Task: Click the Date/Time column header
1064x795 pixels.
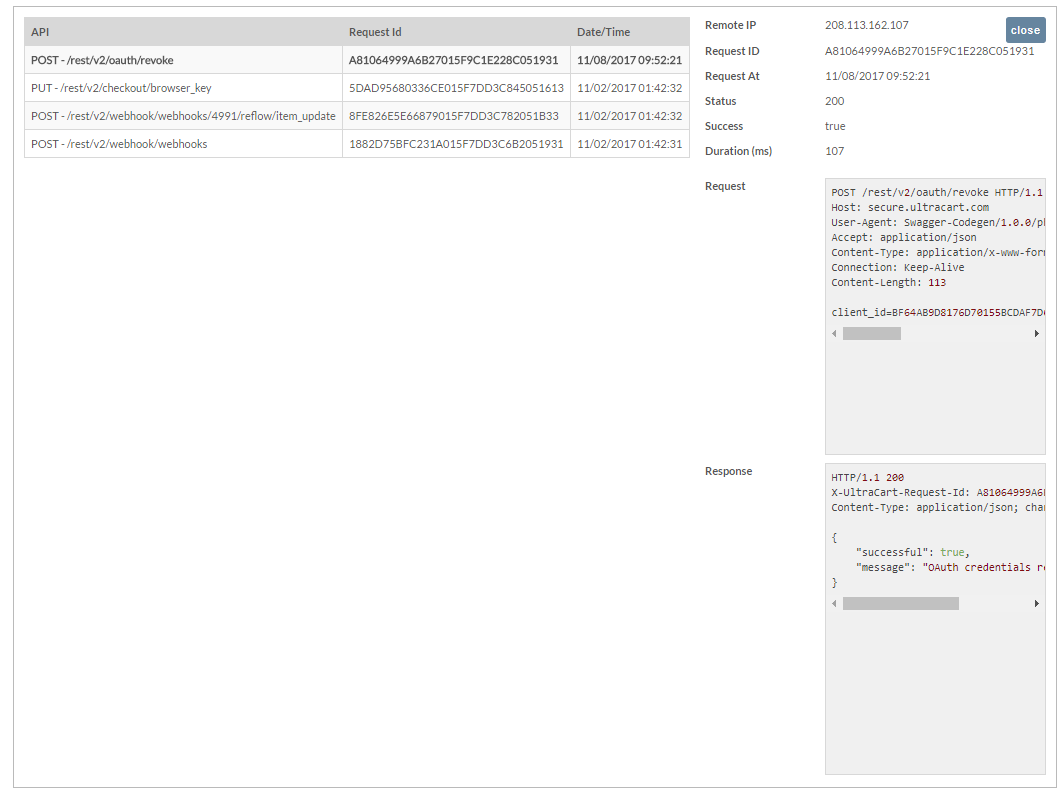Action: pyautogui.click(x=603, y=32)
